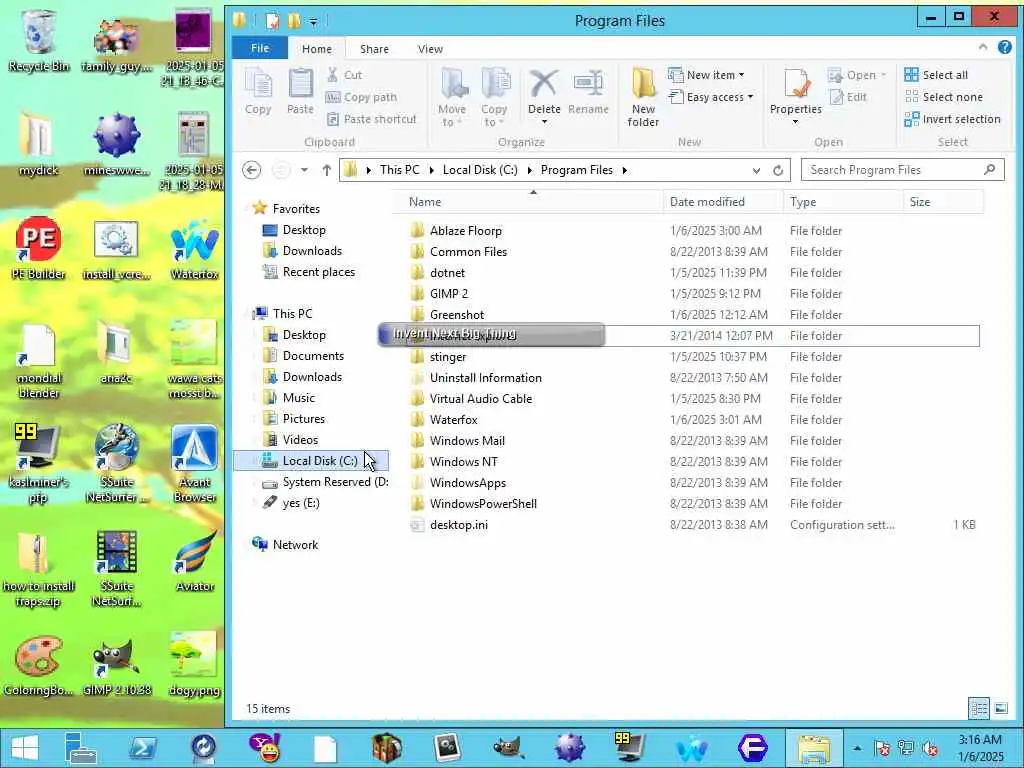This screenshot has width=1024, height=768.
Task: Select Documents under This PC
Action: pyautogui.click(x=313, y=355)
